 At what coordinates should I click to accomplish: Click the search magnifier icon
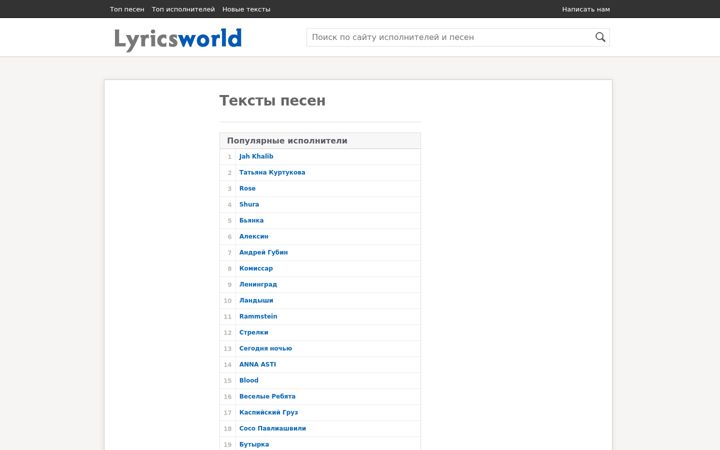[600, 37]
